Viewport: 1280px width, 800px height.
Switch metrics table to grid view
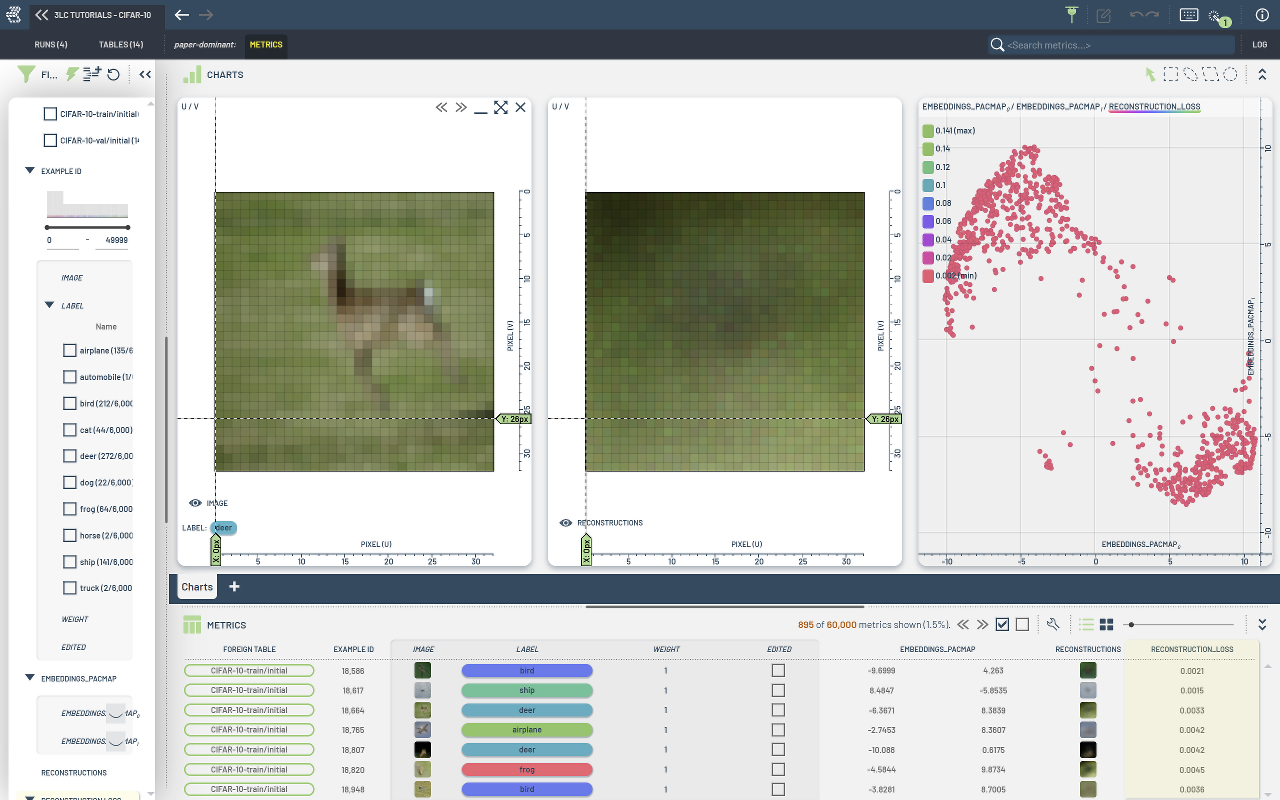tap(1107, 624)
